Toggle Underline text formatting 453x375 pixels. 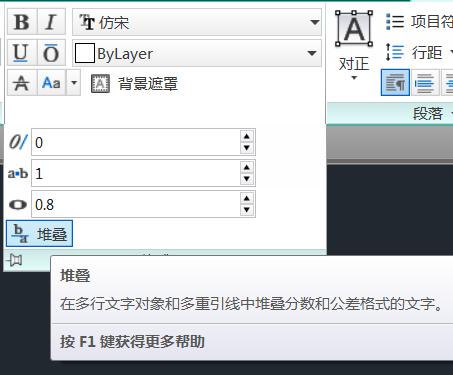[22, 53]
